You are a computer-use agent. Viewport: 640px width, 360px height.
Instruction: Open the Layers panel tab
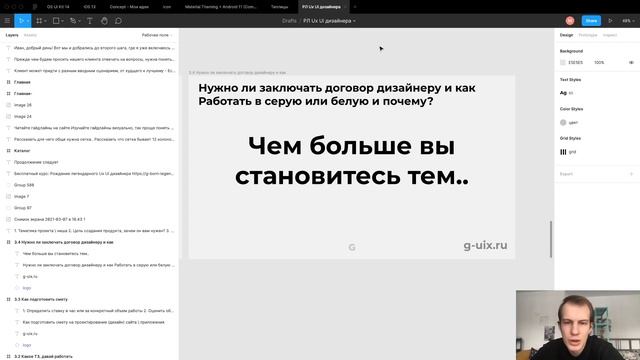coord(12,35)
